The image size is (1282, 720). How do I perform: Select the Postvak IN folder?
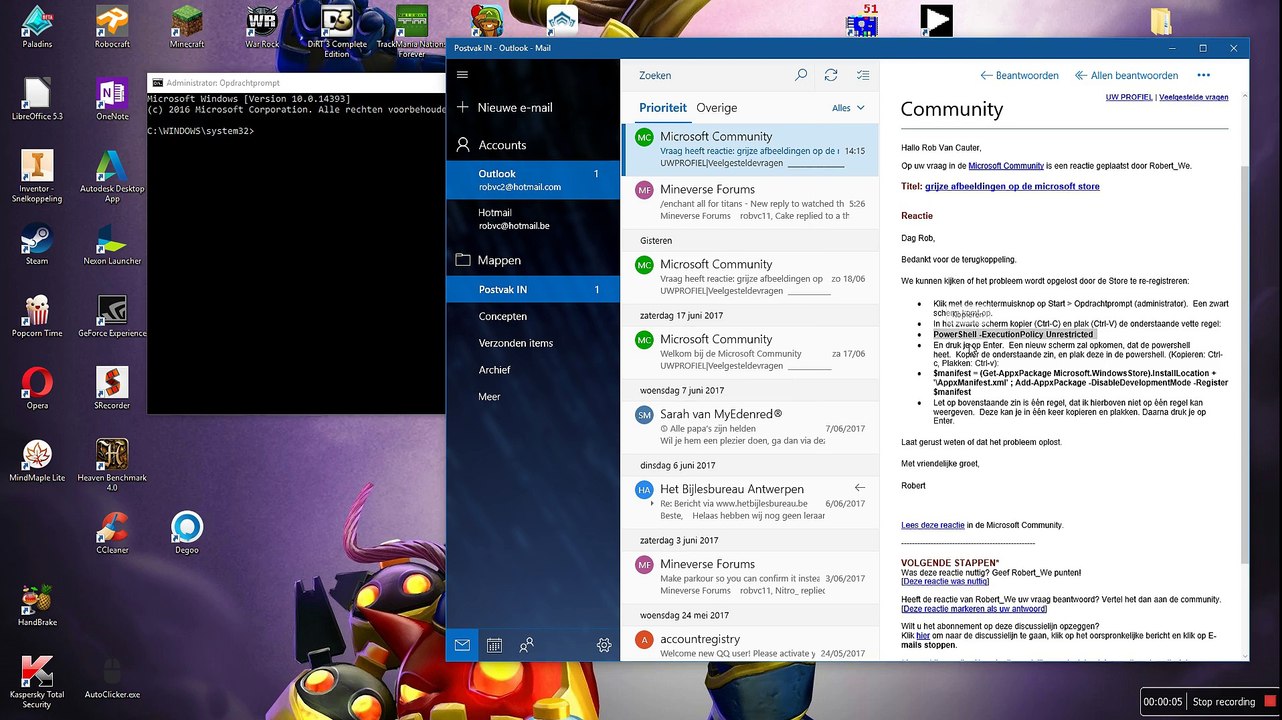(x=533, y=289)
